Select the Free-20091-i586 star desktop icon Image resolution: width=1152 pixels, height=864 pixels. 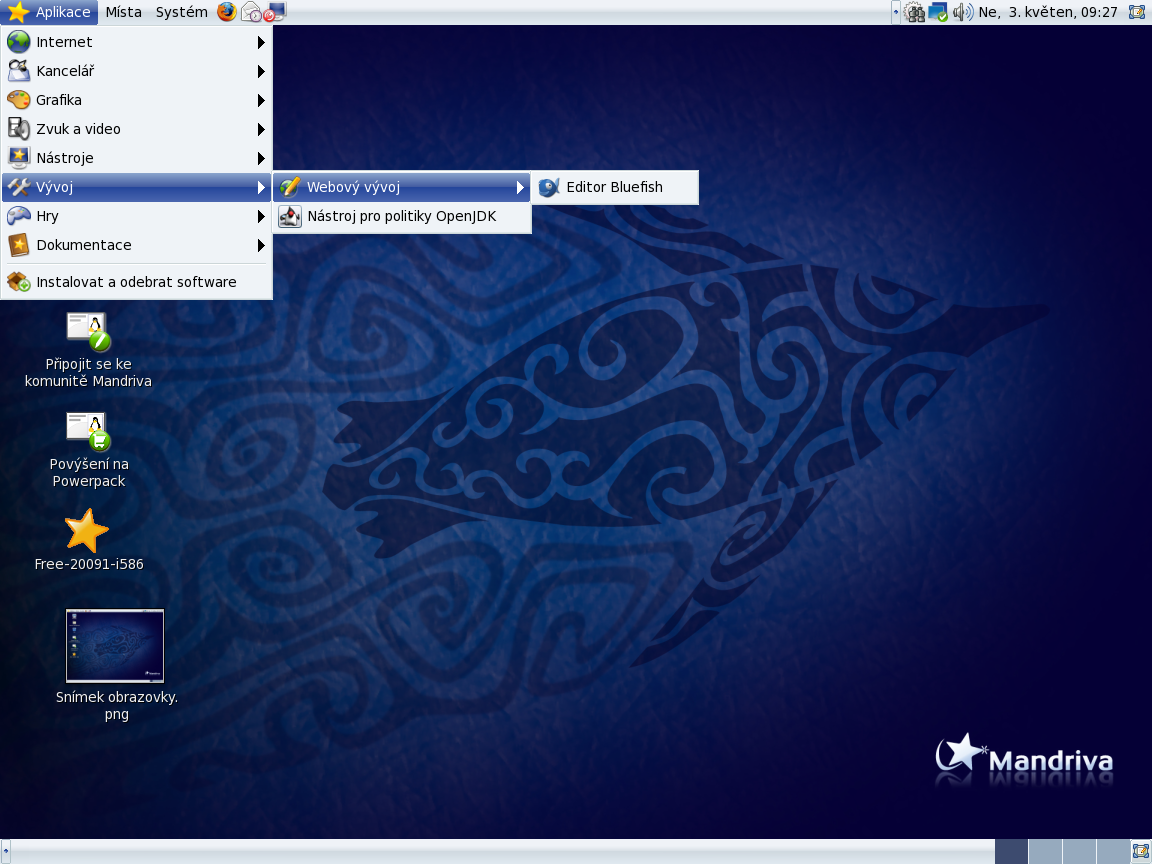click(x=87, y=530)
